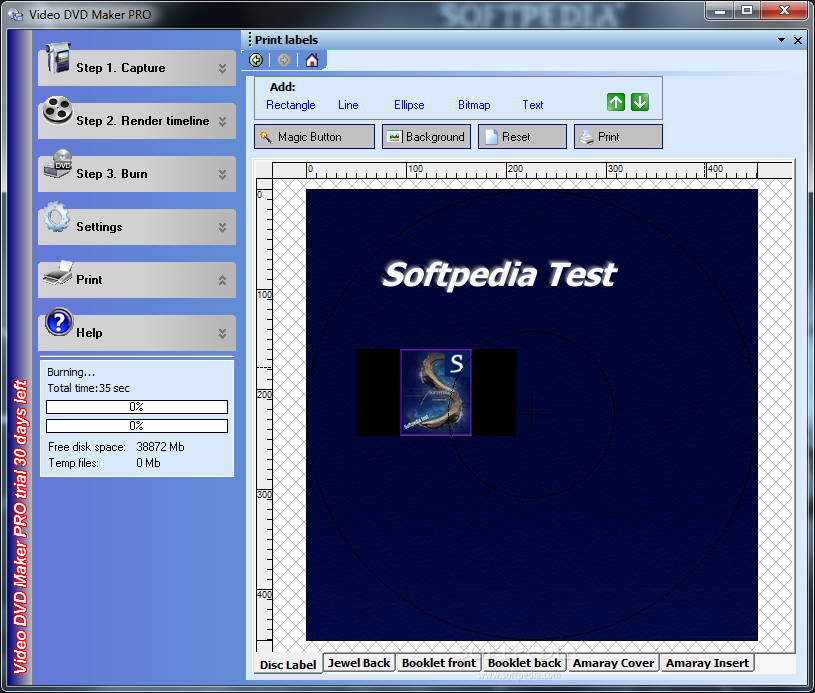Click the Background button
Image resolution: width=815 pixels, height=693 pixels.
pos(426,137)
